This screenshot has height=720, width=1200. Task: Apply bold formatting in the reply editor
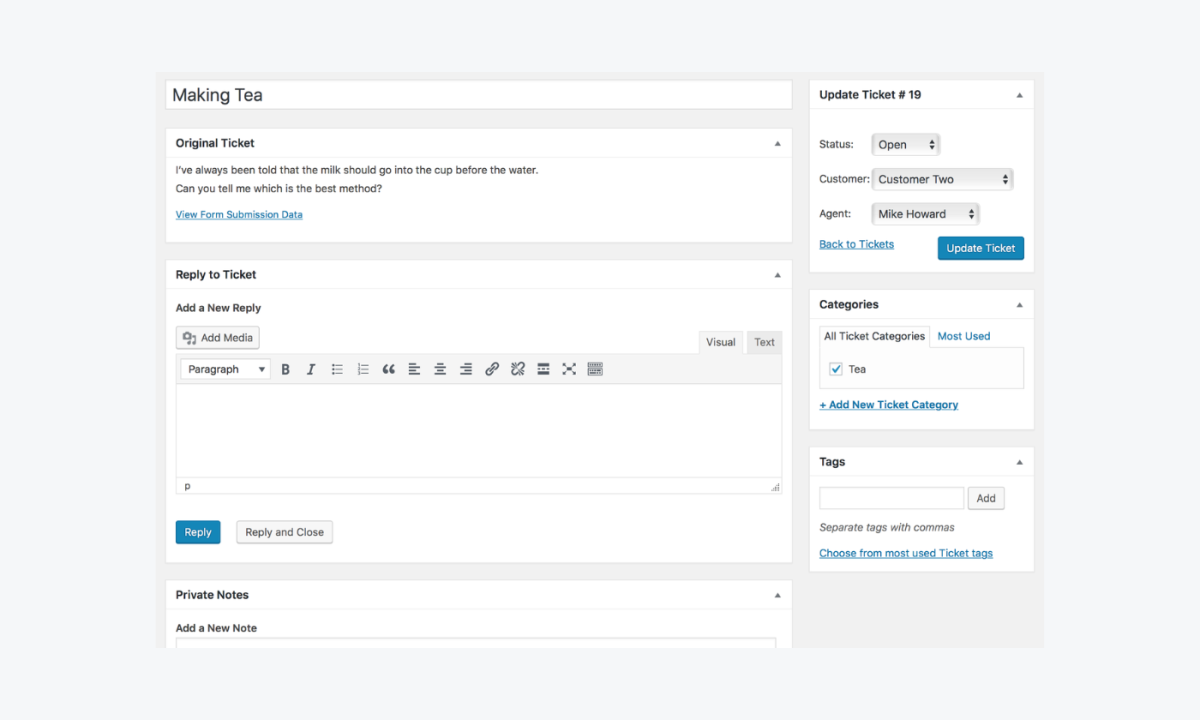point(286,369)
